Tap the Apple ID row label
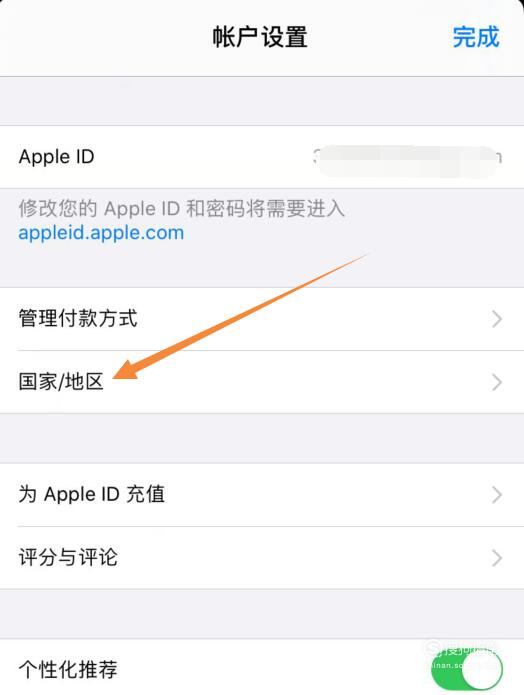The height and width of the screenshot is (695, 524). click(x=56, y=157)
